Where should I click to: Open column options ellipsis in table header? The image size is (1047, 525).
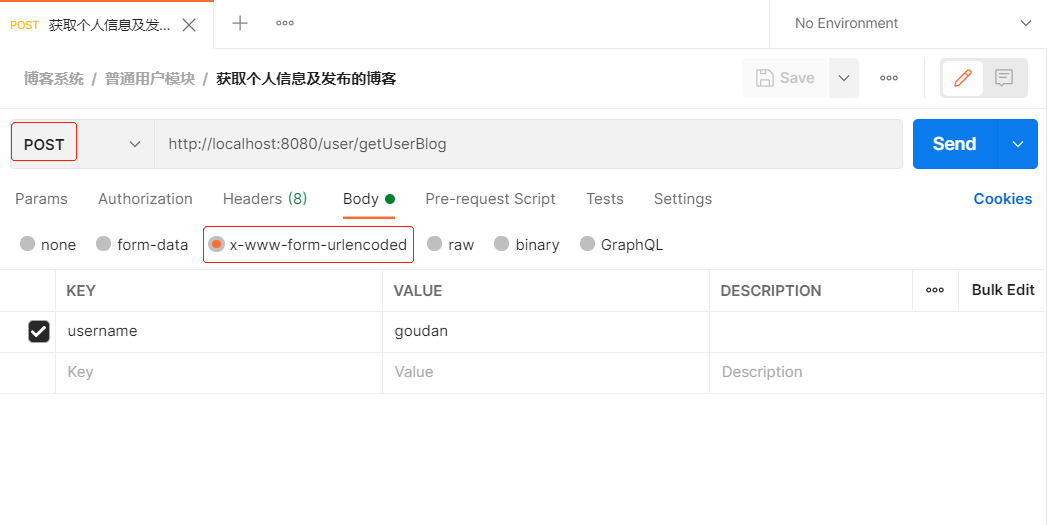coord(935,290)
